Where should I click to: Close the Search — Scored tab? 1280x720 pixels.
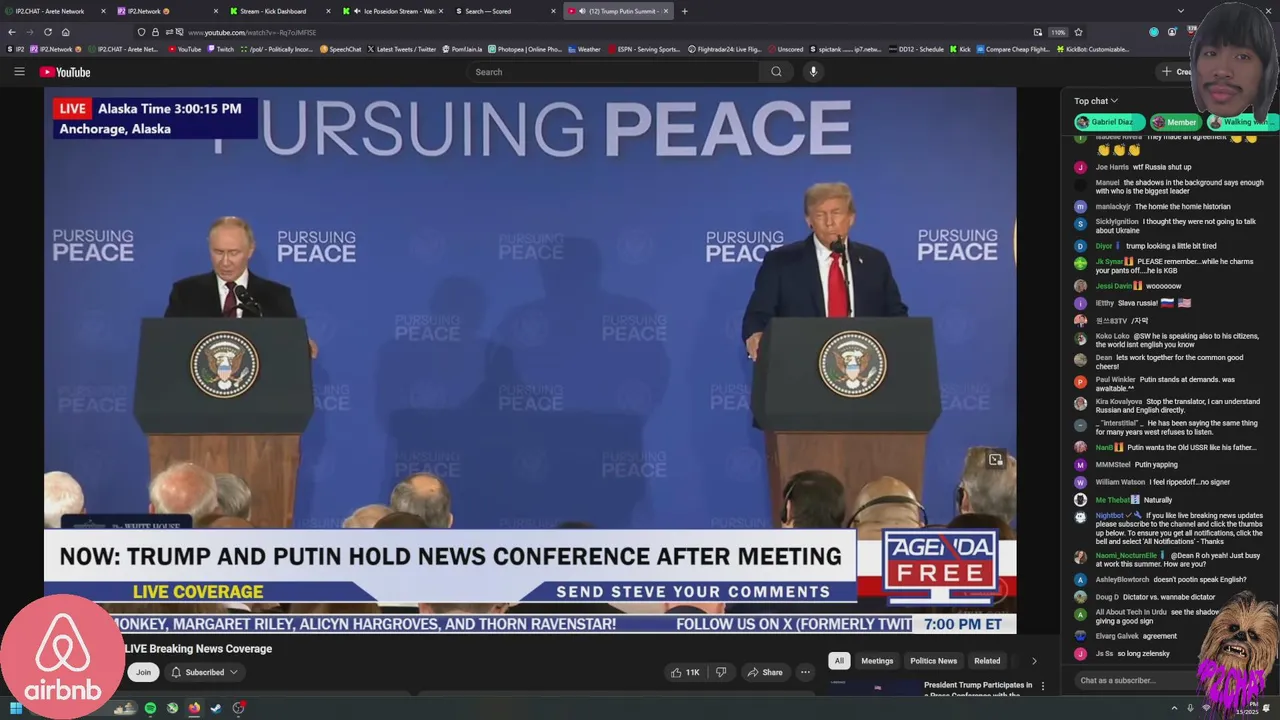click(x=553, y=11)
